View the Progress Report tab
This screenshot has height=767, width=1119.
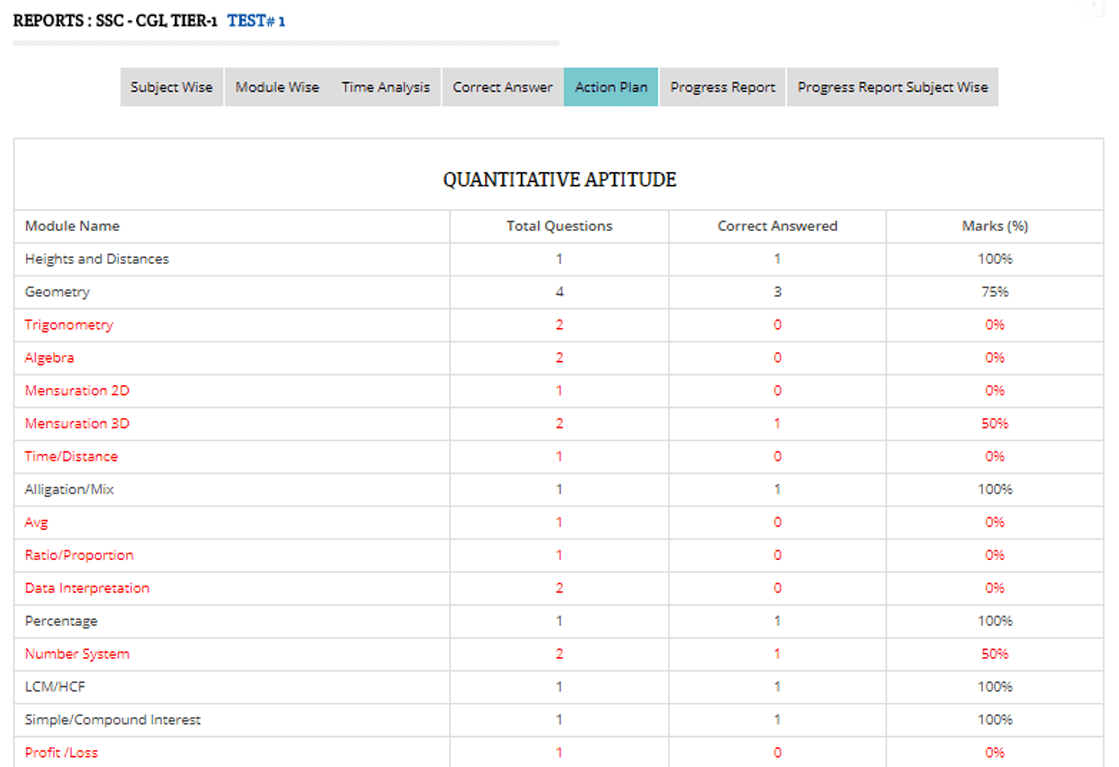pyautogui.click(x=722, y=87)
